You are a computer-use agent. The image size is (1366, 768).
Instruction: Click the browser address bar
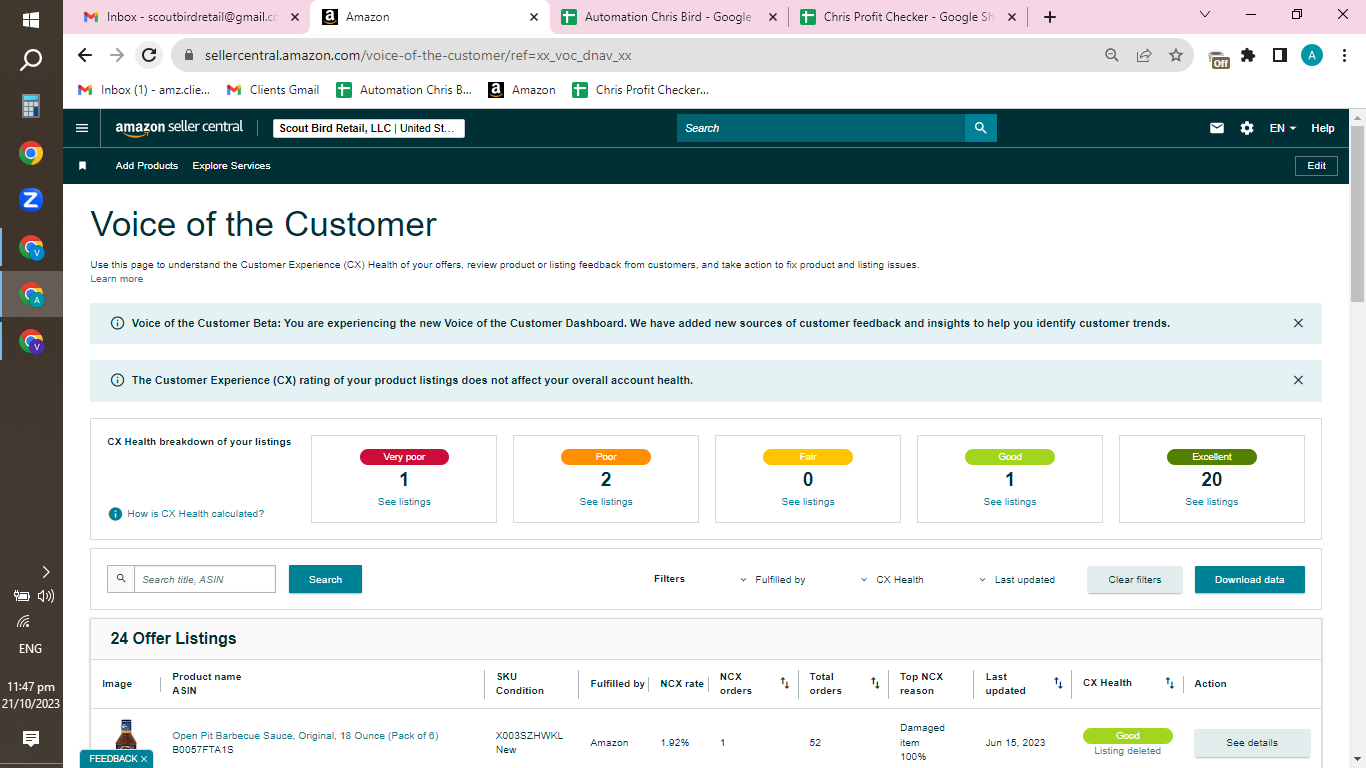coord(640,55)
